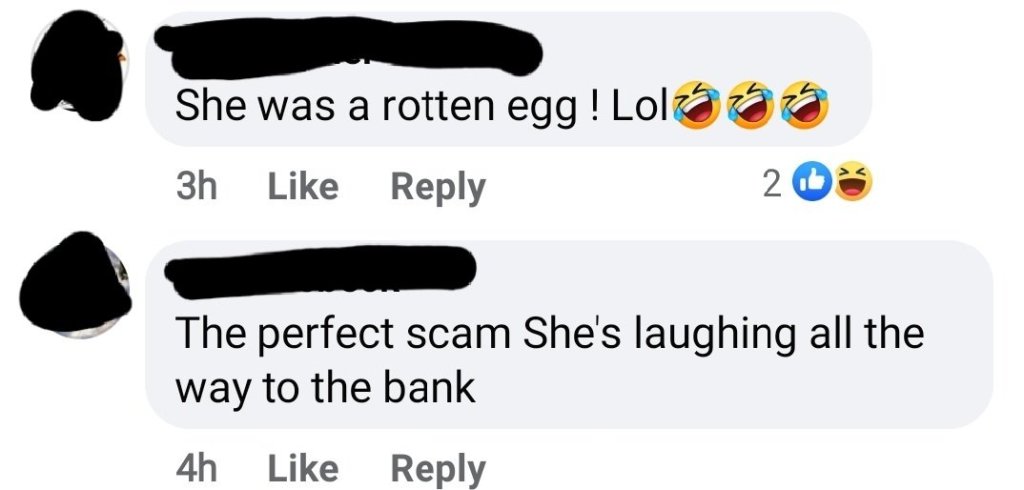Like the perfect scam comment

[x=303, y=468]
